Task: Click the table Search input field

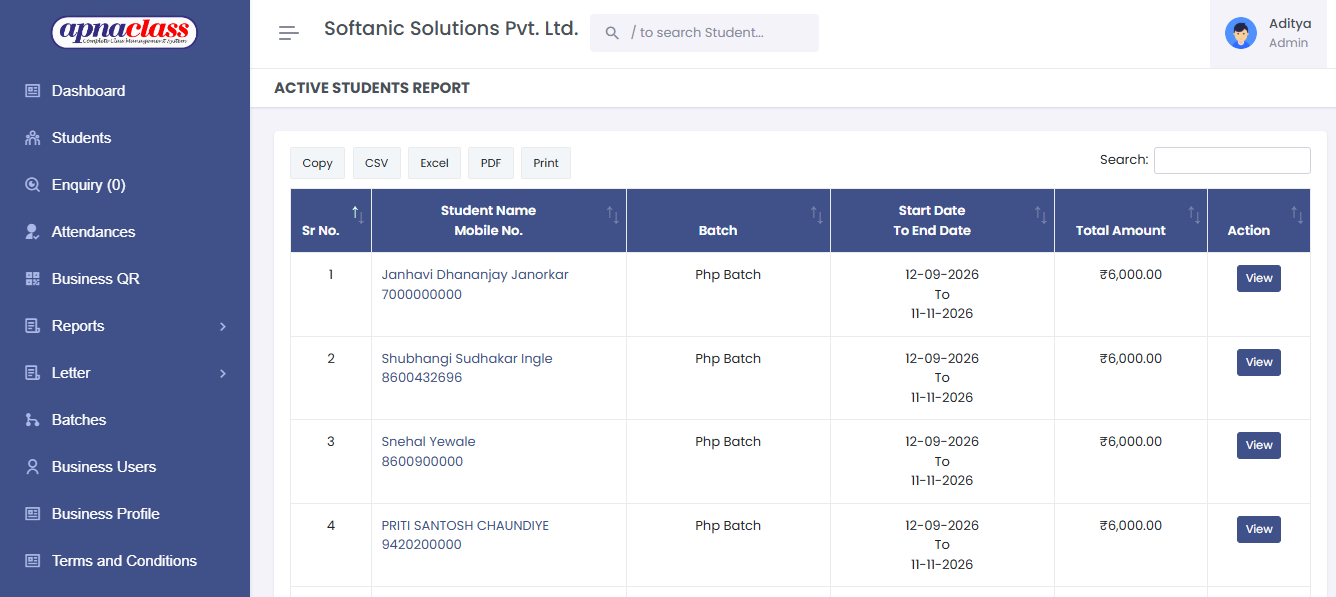Action: pos(1232,160)
